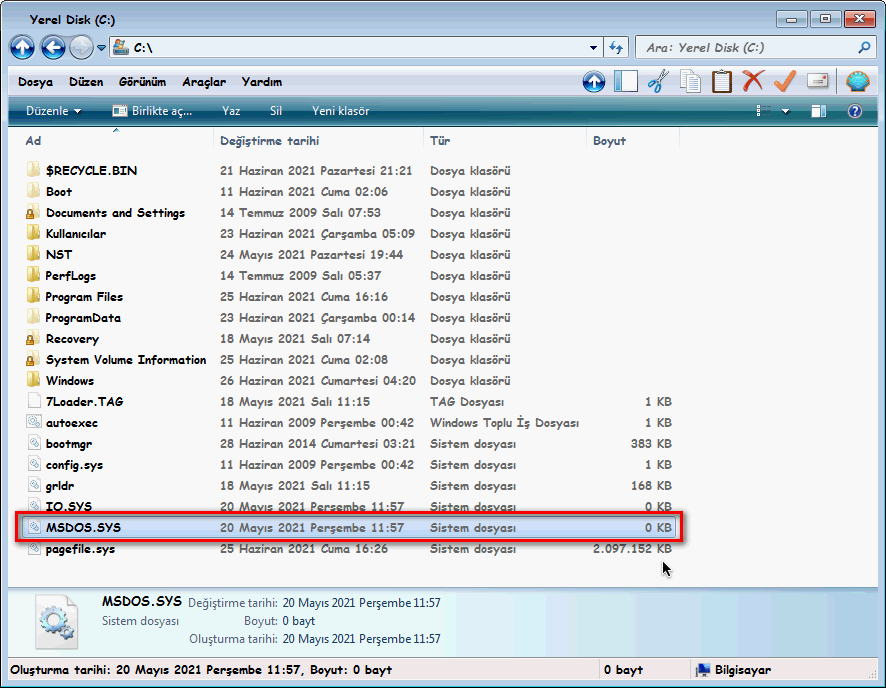This screenshot has height=688, width=886.
Task: Select the NST folder
Action: point(59,255)
